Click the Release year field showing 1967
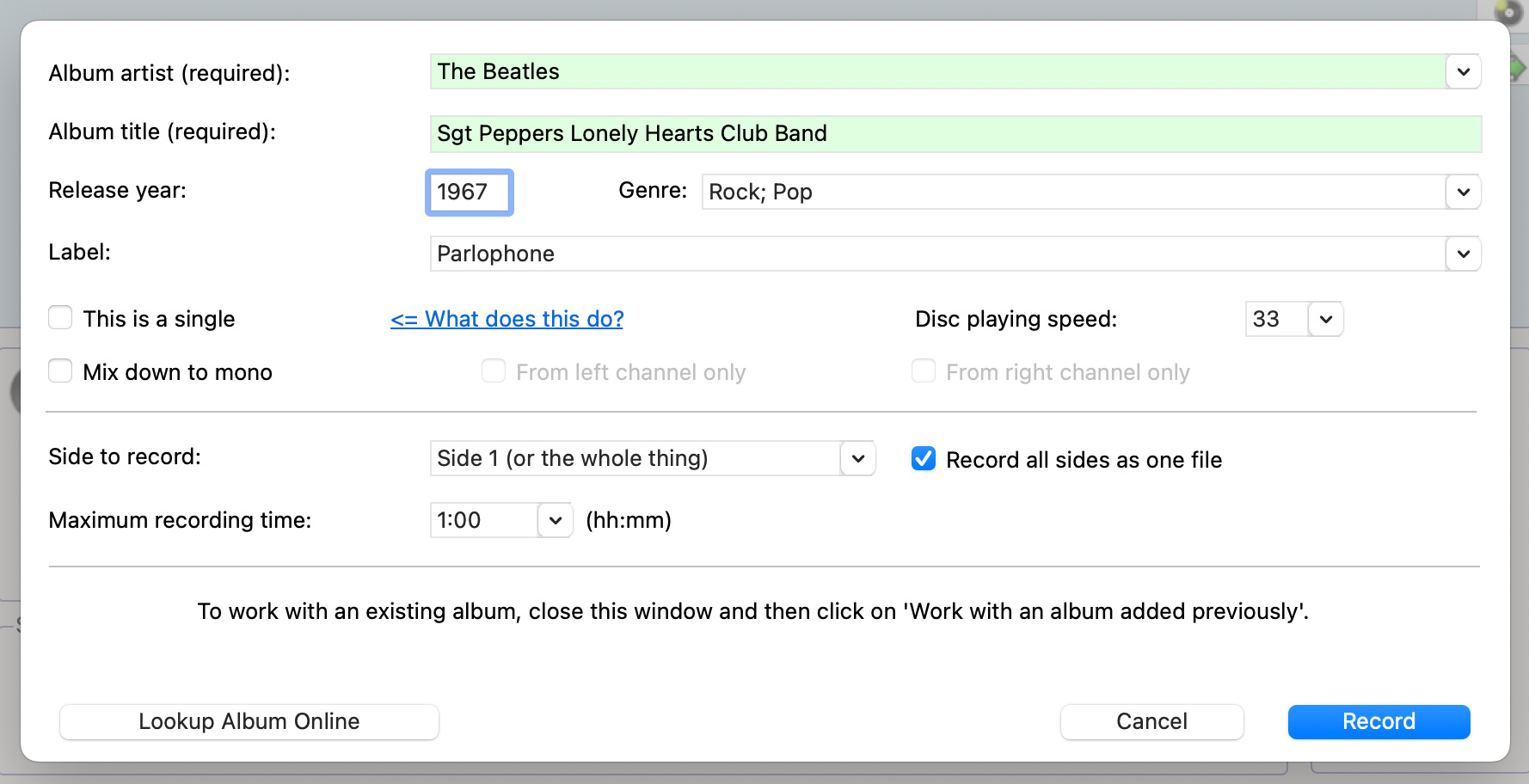Image resolution: width=1529 pixels, height=784 pixels. [469, 193]
